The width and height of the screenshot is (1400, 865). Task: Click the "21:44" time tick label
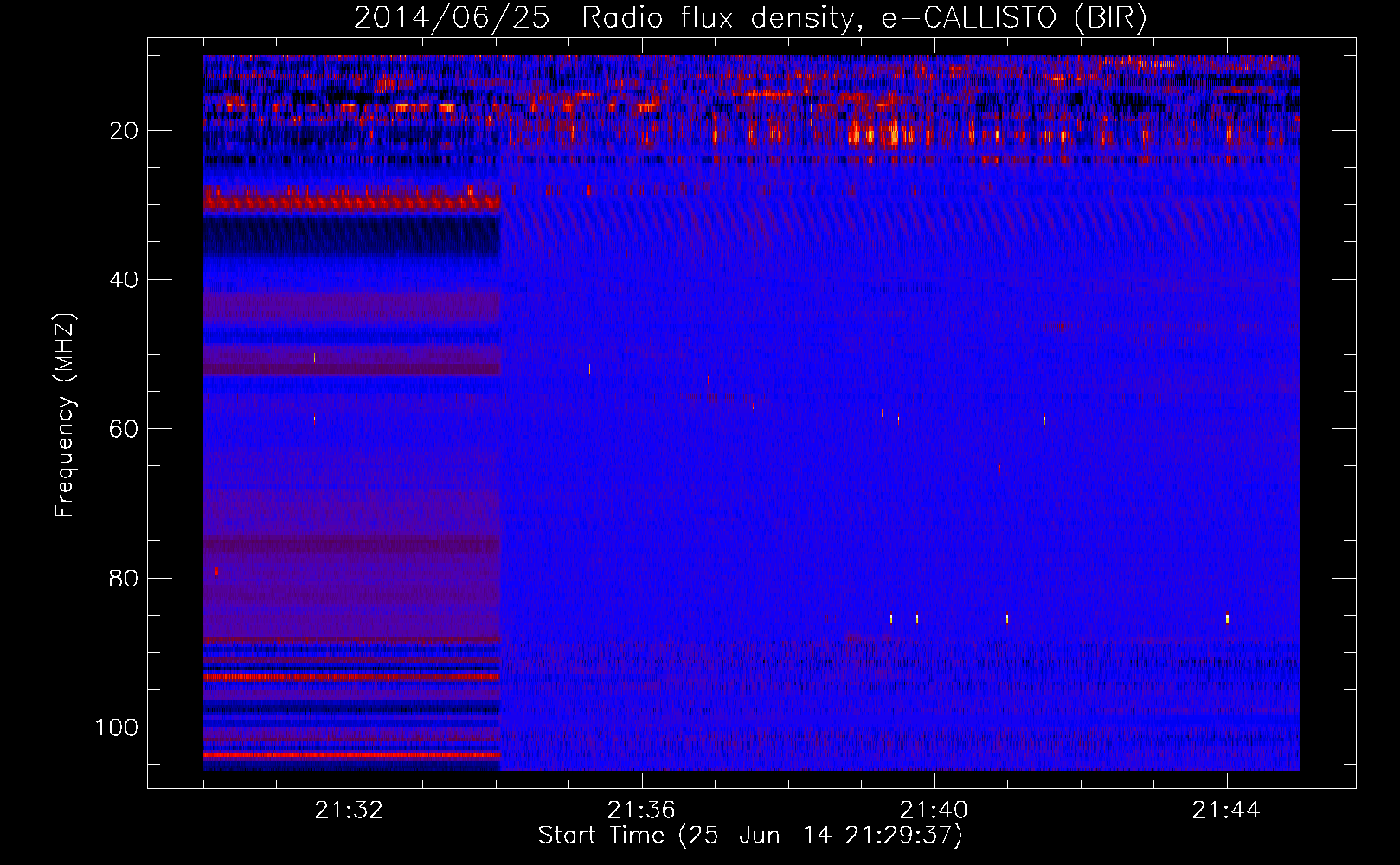[x=1226, y=811]
